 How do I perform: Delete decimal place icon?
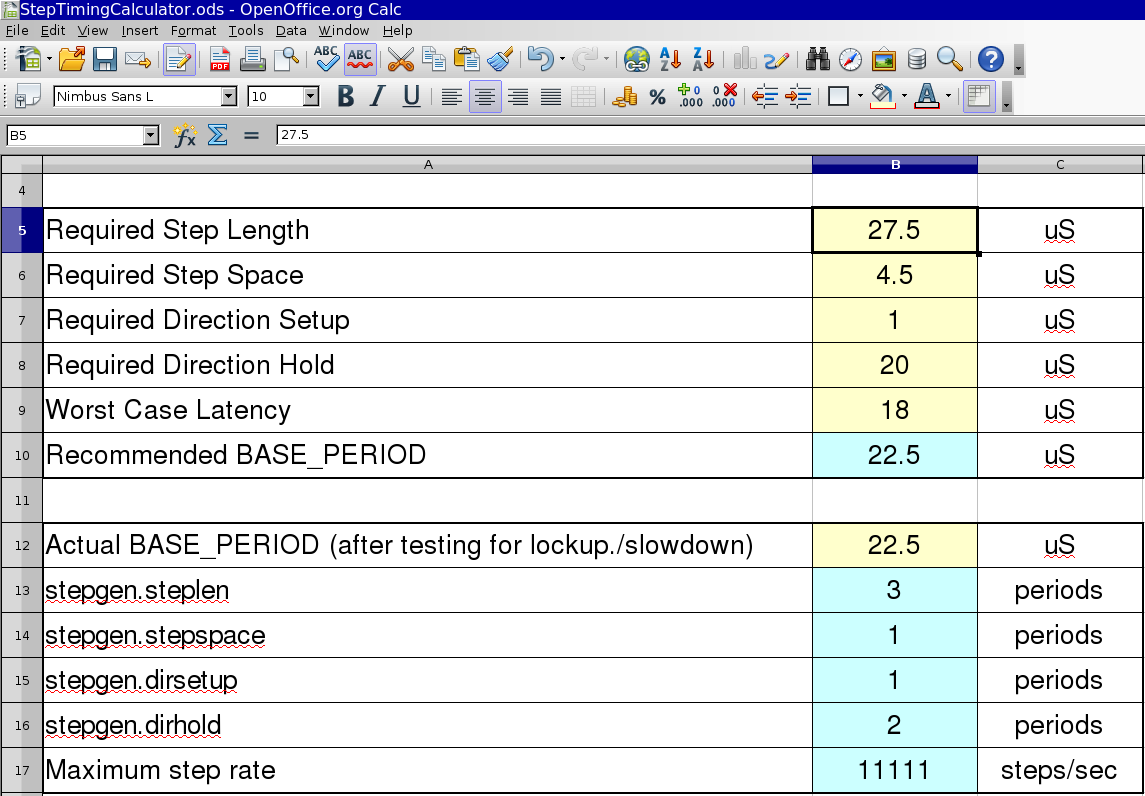tap(724, 96)
